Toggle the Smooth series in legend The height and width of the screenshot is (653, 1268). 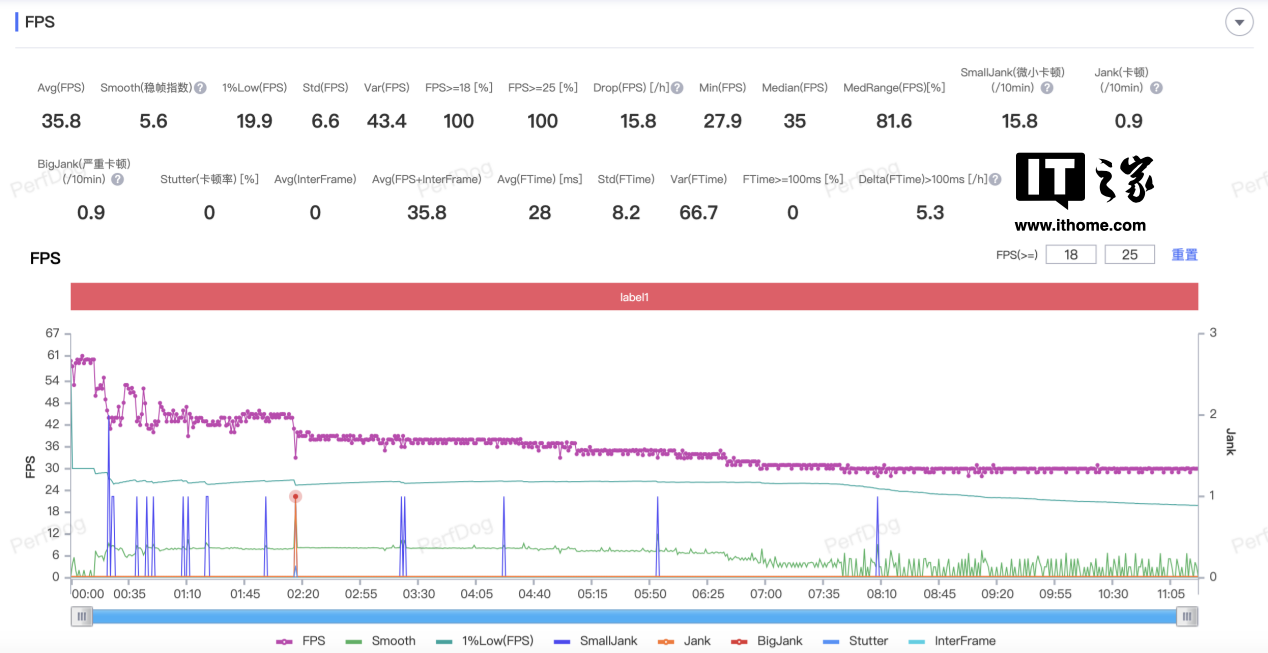pos(380,641)
